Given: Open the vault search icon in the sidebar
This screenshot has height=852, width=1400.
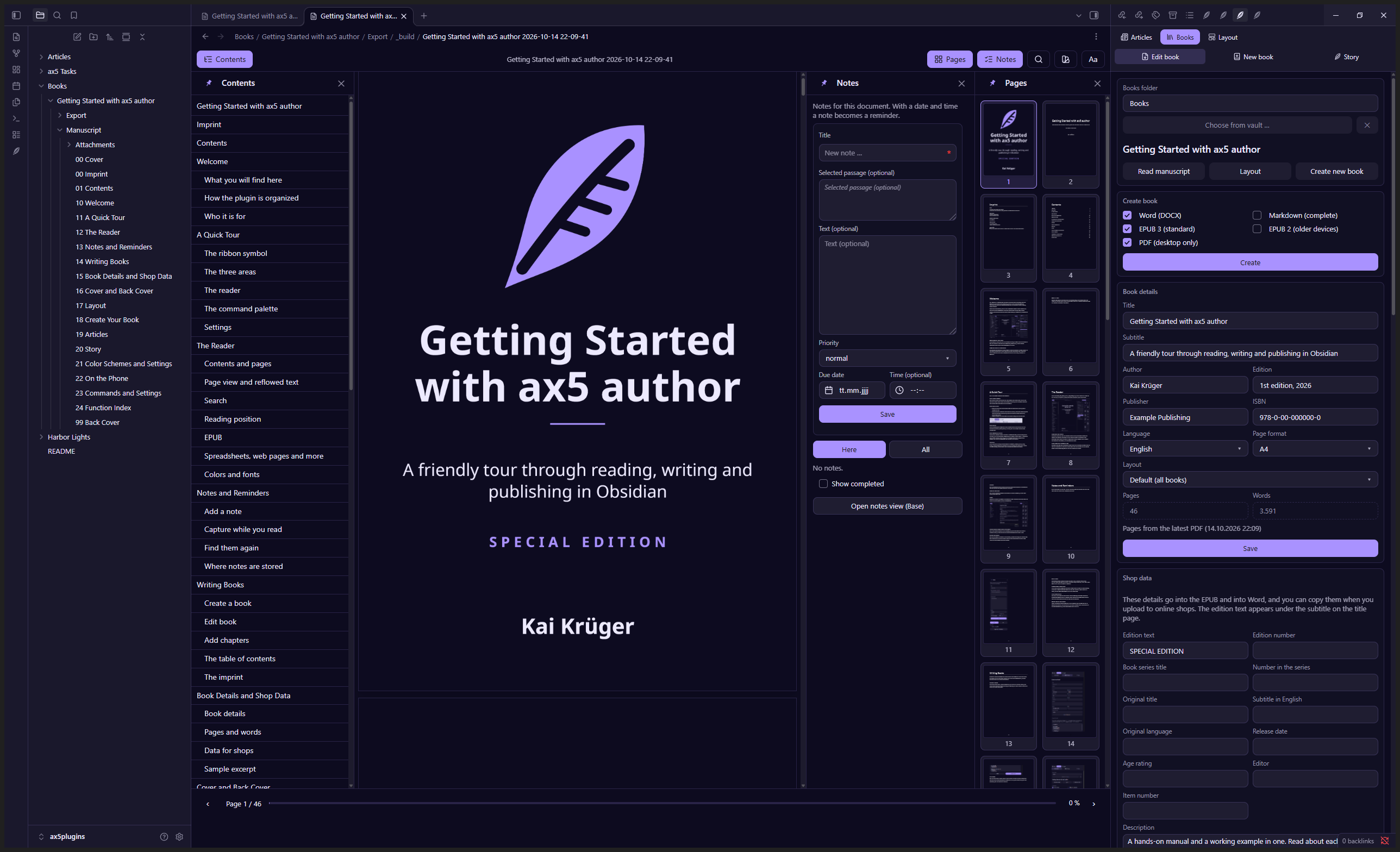Looking at the screenshot, I should pos(57,15).
